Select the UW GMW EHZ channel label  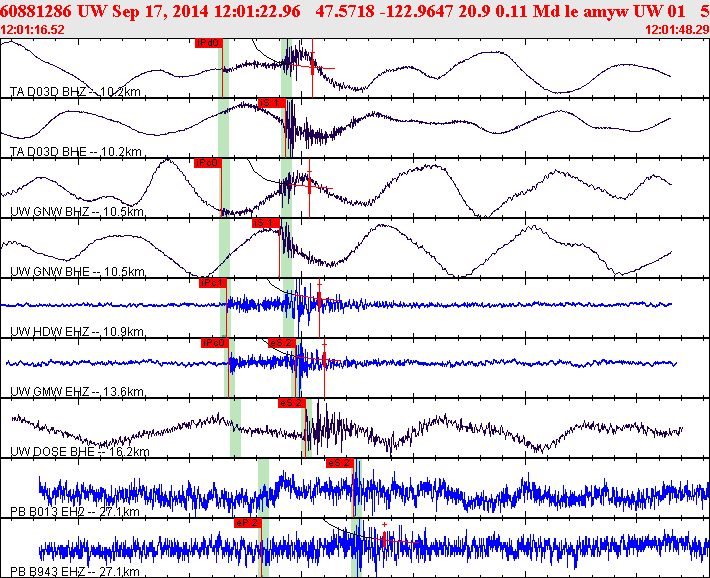[77, 392]
